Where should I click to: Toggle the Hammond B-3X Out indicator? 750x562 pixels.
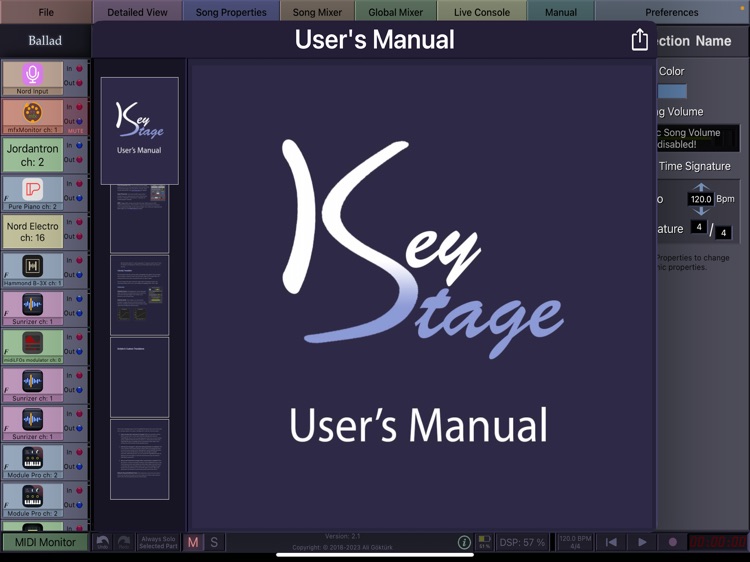(79, 275)
